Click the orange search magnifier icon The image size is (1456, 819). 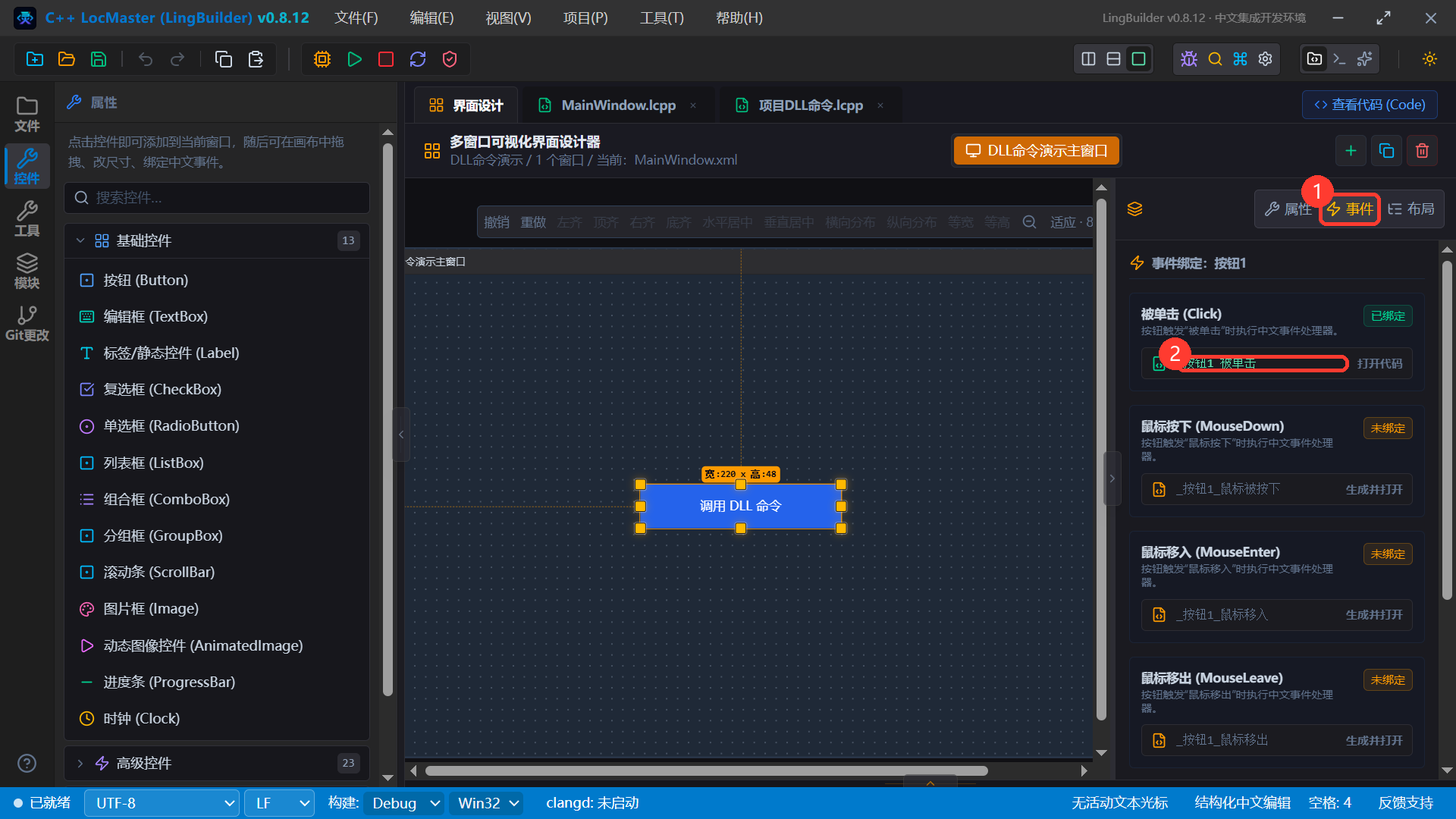click(1215, 59)
